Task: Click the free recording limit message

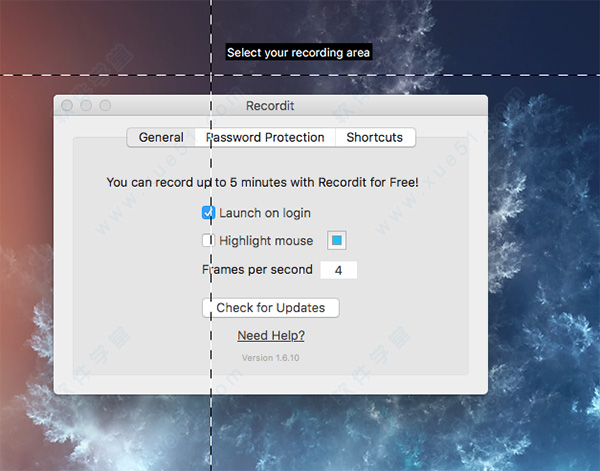Action: coord(262,183)
